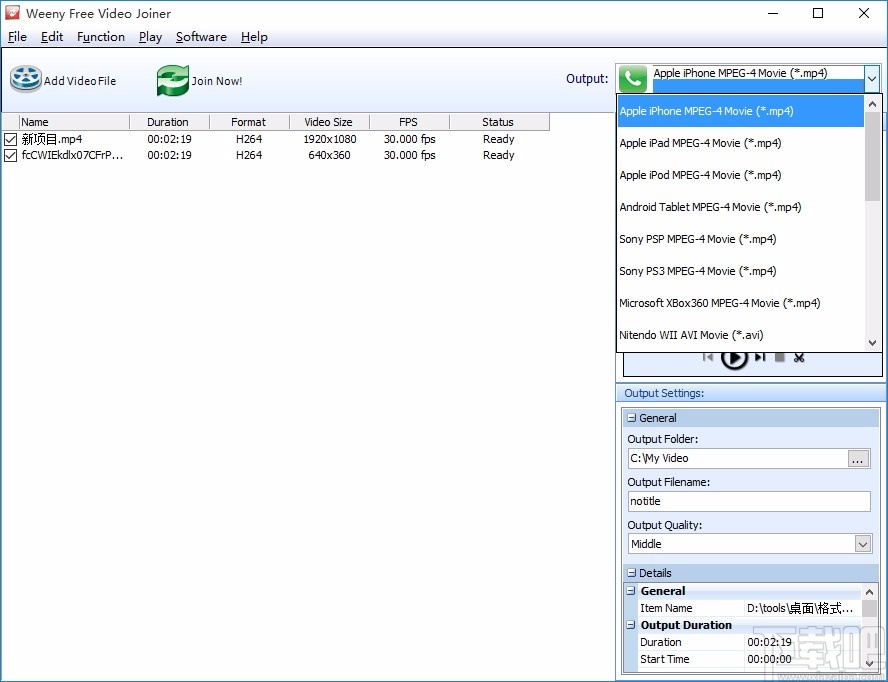Collapse the Output format dropdown arrow
Screen dimensions: 888x682
[871, 79]
